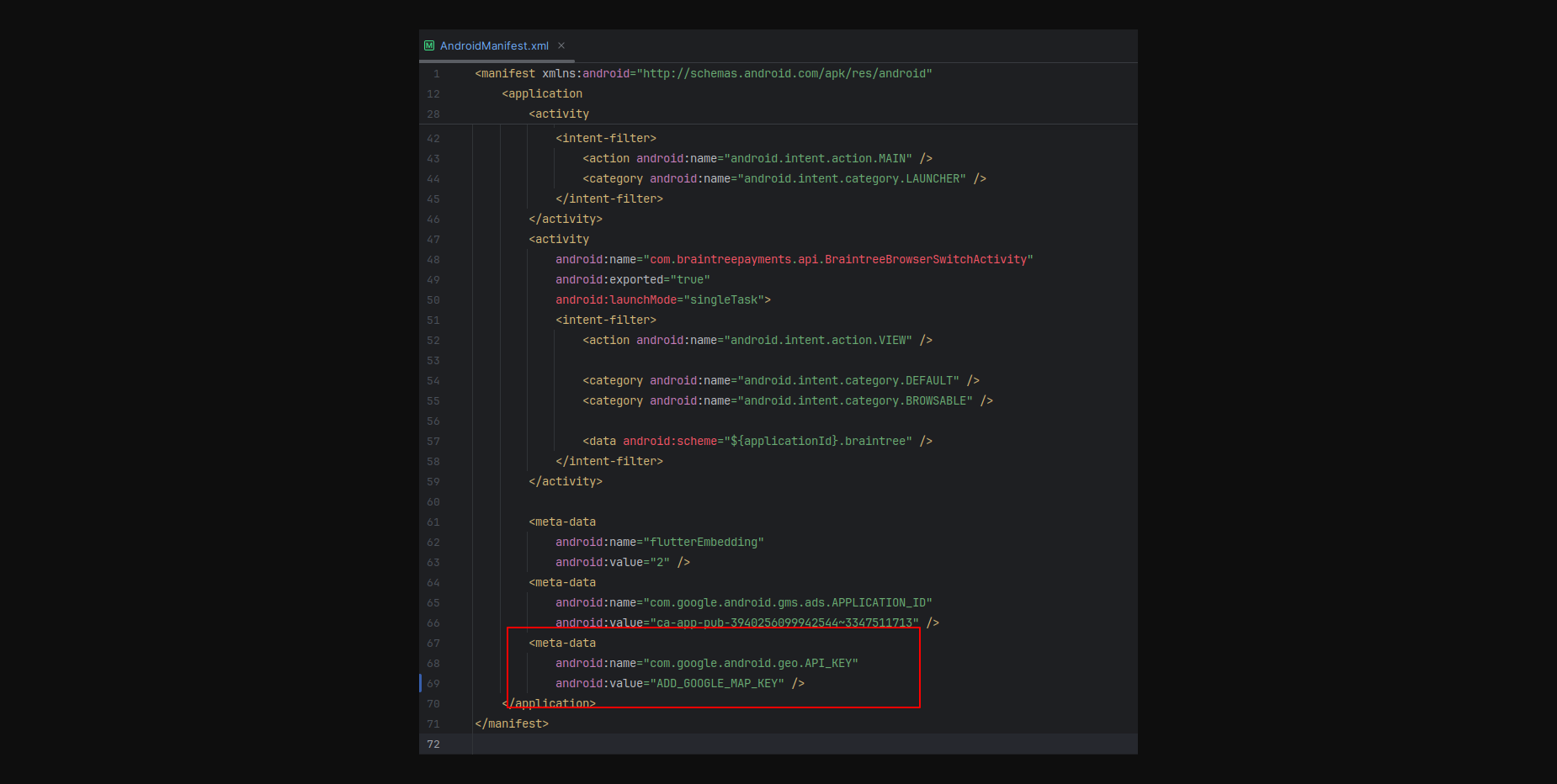Click the AndroidManifest.xml file type icon
Viewport: 1557px width, 784px height.
pos(429,45)
